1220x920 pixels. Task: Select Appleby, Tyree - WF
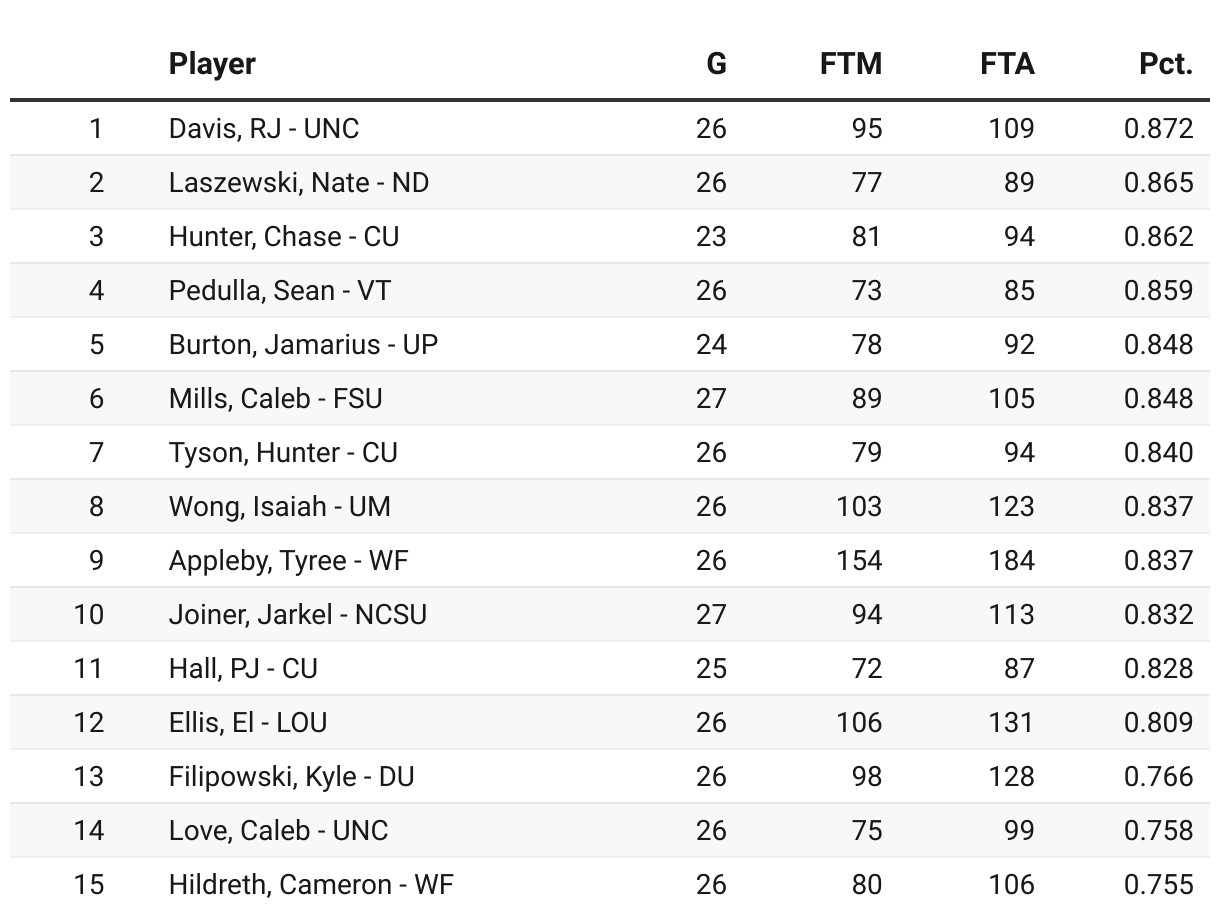289,560
